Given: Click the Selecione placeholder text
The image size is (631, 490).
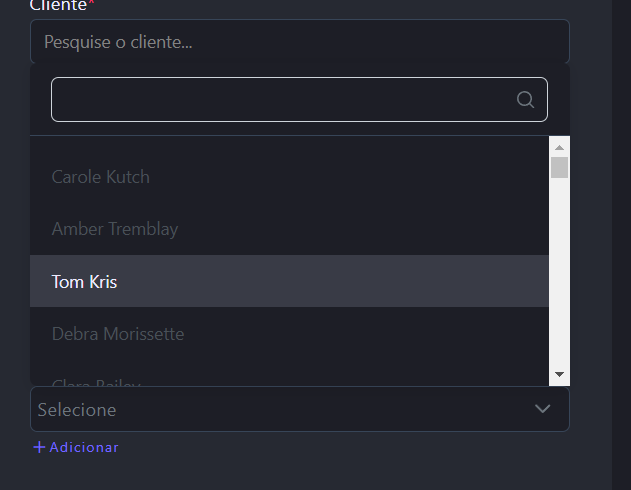Looking at the screenshot, I should point(77,410).
